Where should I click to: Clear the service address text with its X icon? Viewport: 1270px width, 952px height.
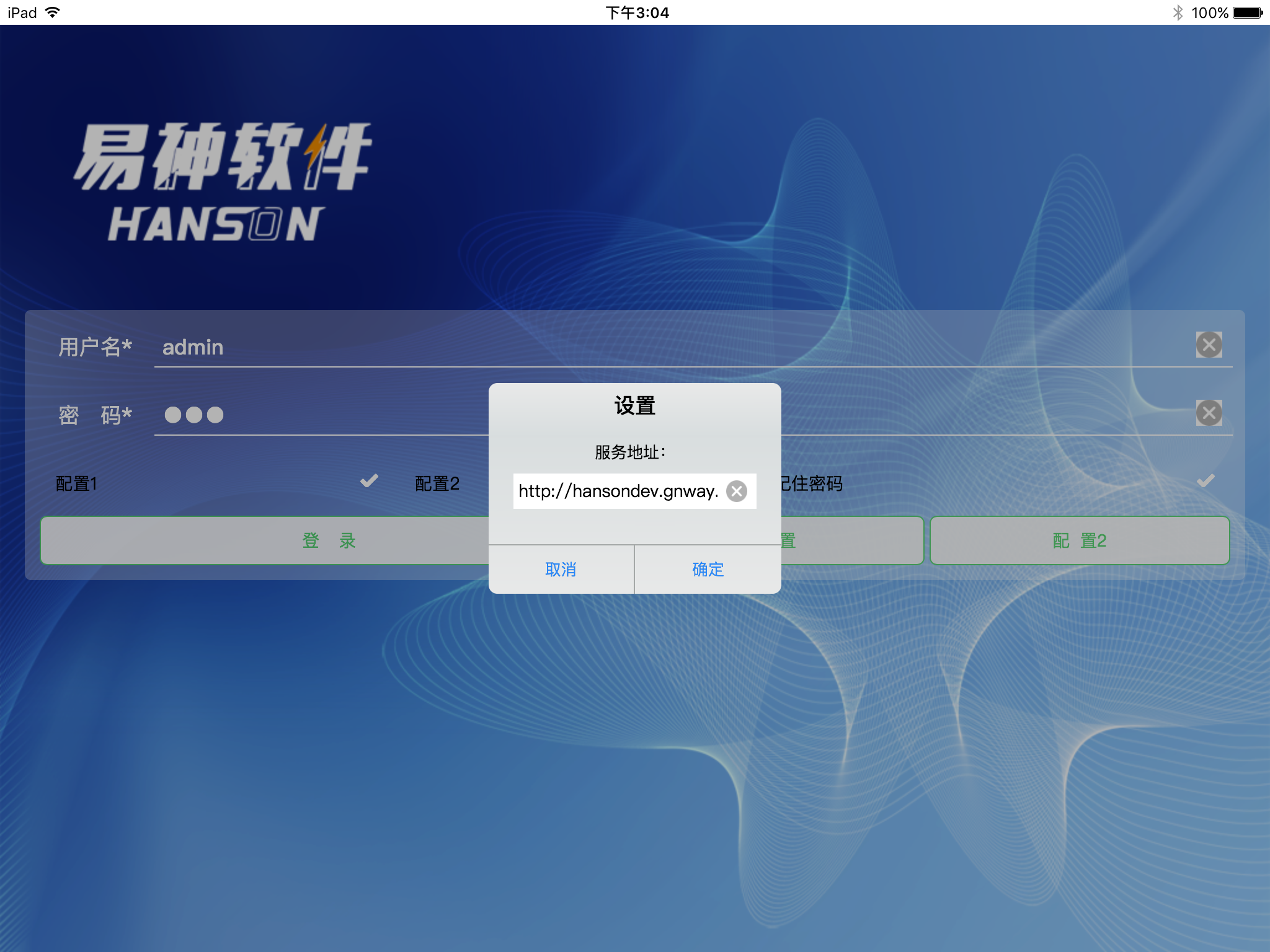pos(737,491)
